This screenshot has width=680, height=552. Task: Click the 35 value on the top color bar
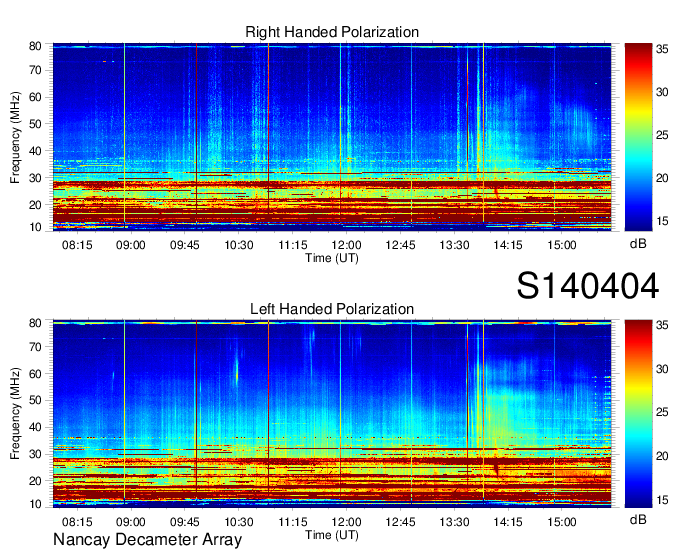(662, 49)
